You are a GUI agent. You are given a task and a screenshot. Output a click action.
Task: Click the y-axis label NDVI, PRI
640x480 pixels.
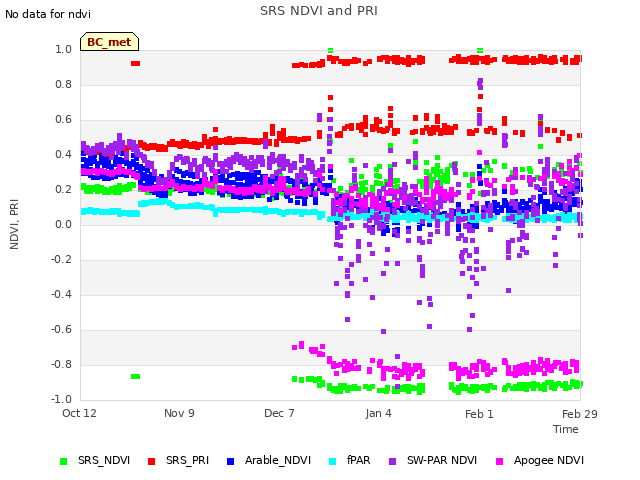tap(14, 224)
